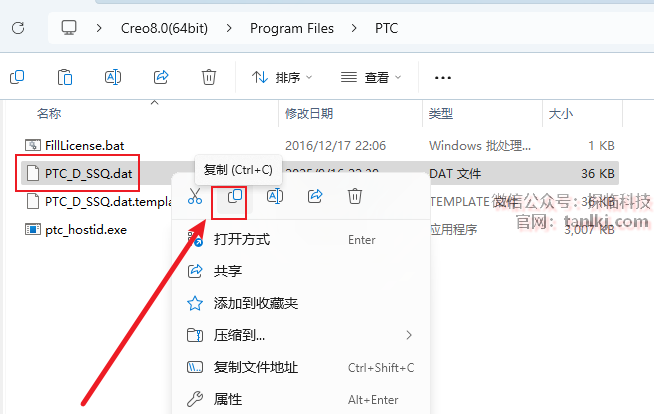Viewport: 654px width, 414px height.
Task: Select the FillLicense.bat file
Action: coord(85,146)
